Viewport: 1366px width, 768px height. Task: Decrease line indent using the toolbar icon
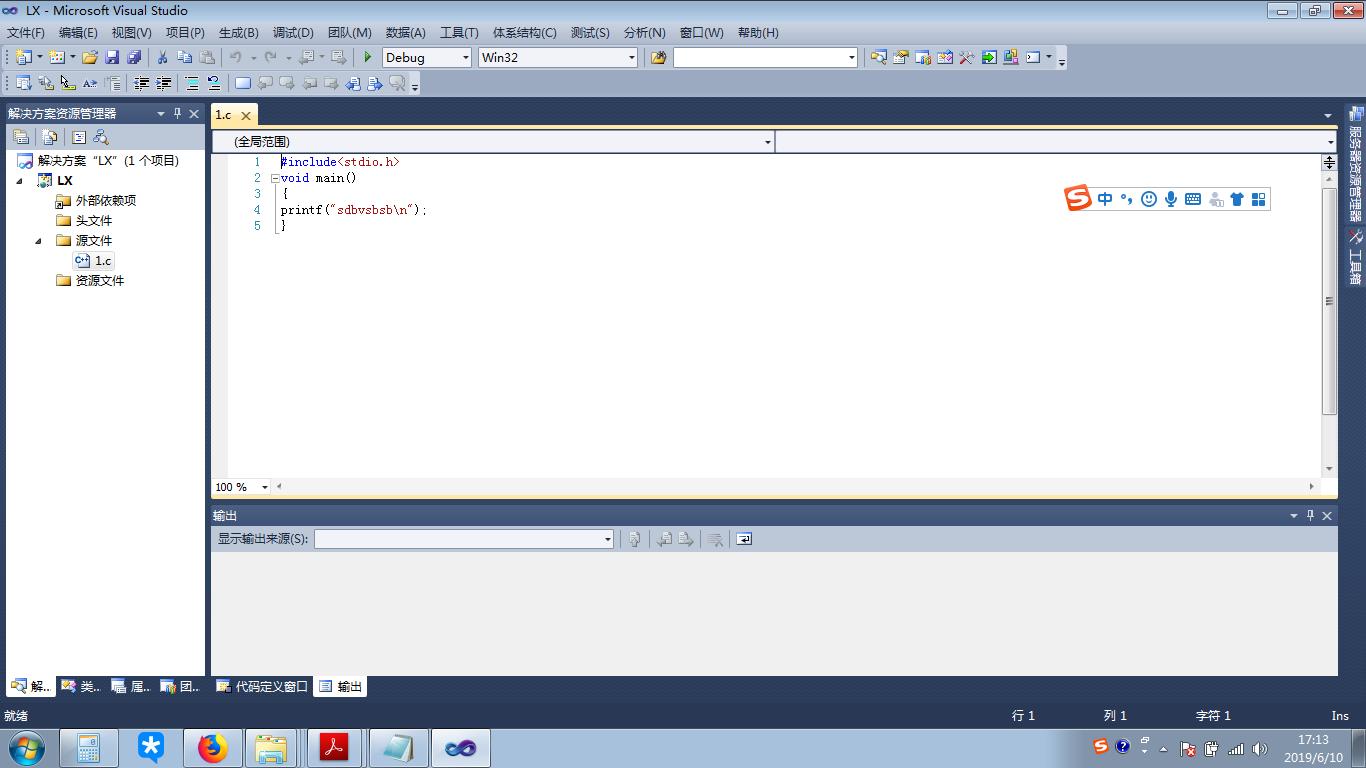[142, 83]
